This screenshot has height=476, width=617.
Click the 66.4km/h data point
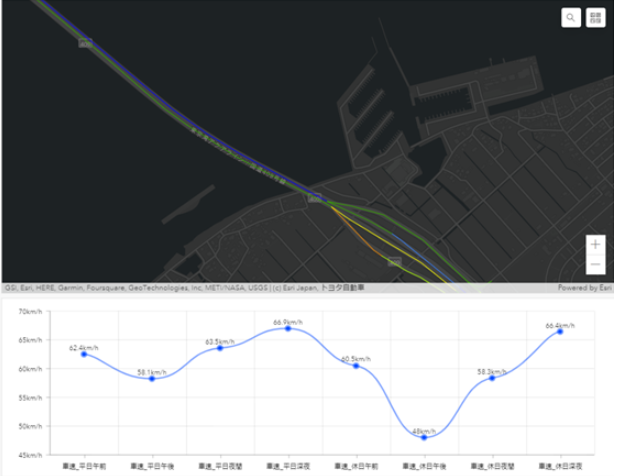click(x=560, y=331)
